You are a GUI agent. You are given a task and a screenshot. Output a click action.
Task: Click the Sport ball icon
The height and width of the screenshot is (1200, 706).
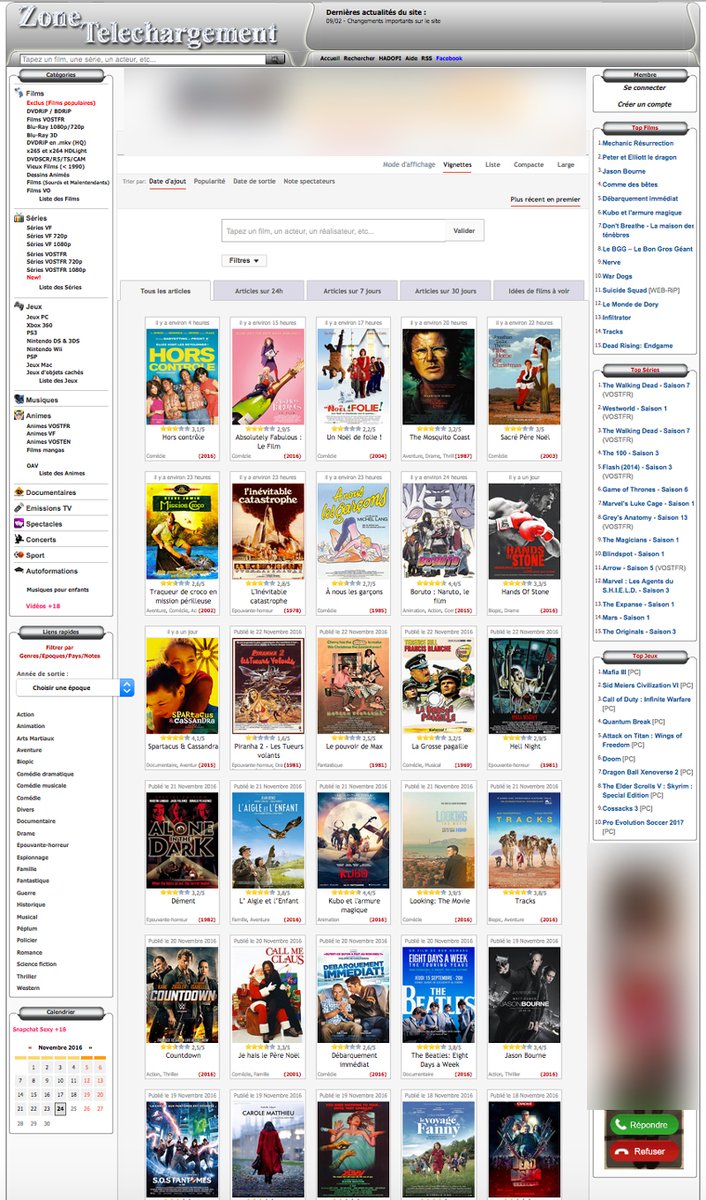point(18,555)
